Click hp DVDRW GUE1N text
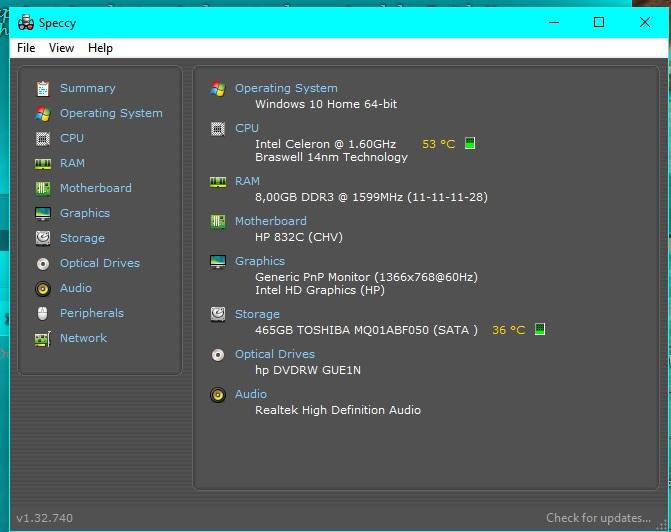This screenshot has height=532, width=671. (308, 370)
